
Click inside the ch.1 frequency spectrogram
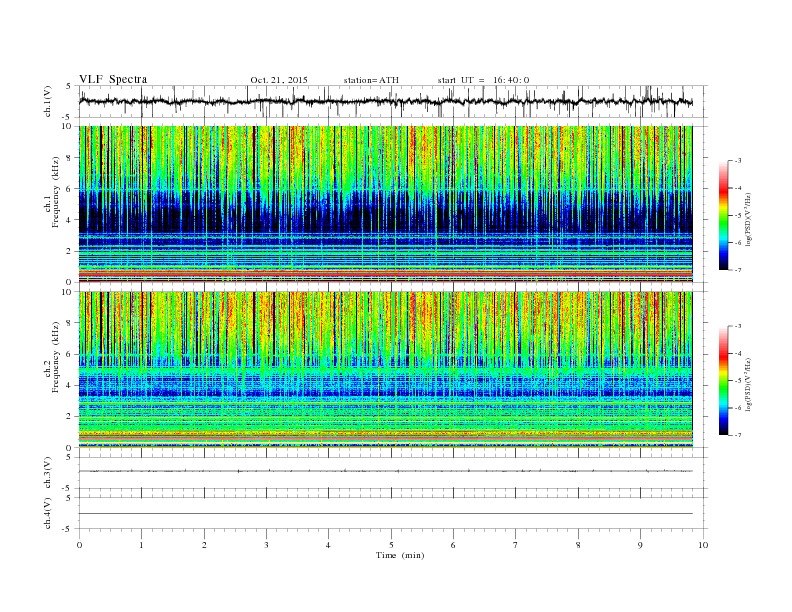click(x=385, y=204)
